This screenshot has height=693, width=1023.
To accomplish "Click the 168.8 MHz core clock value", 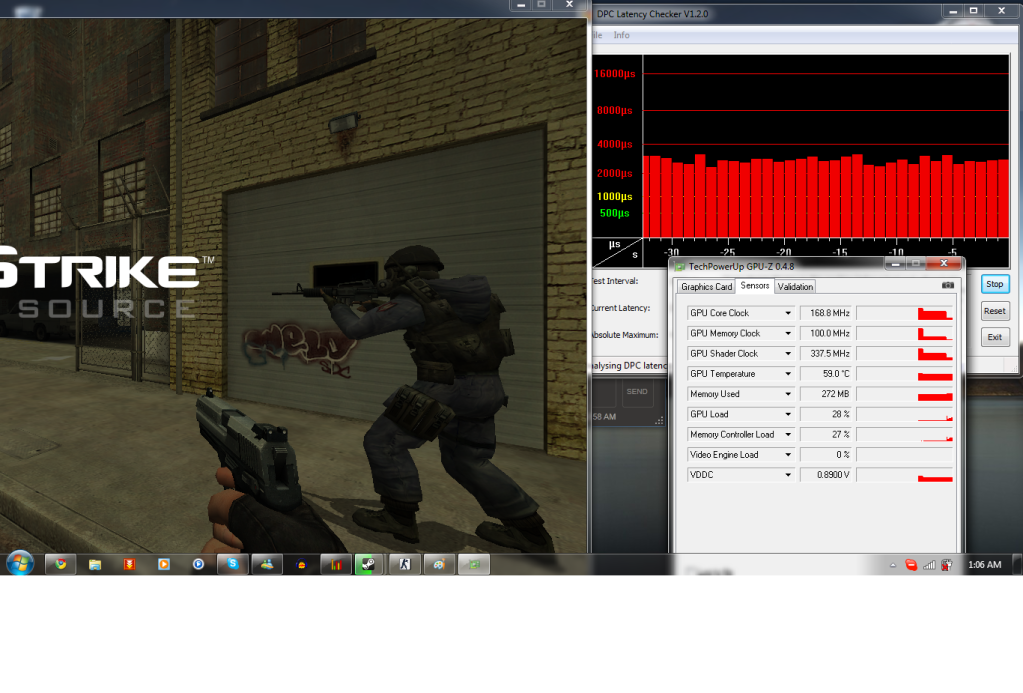I will pyautogui.click(x=825, y=313).
